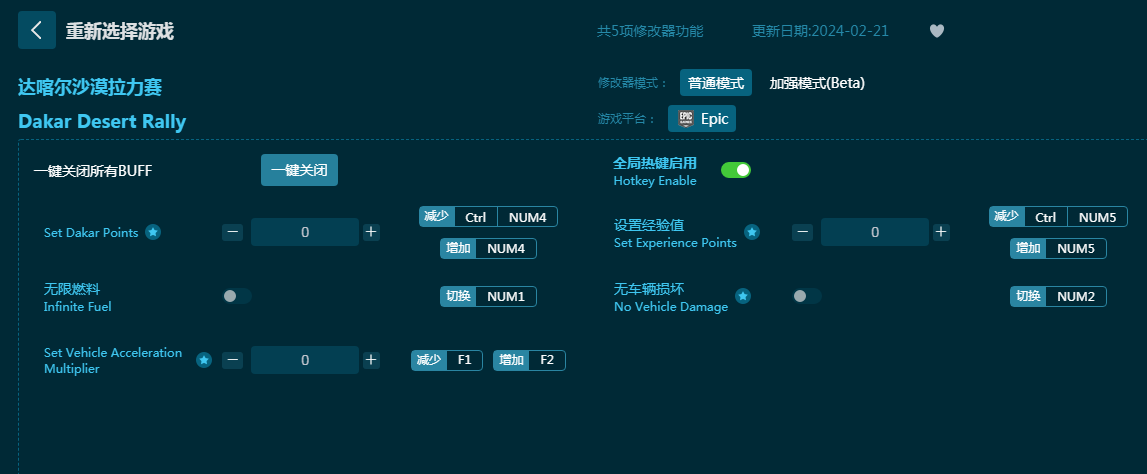Enable the Infinite Fuel toggle
Viewport: 1147px width, 474px height.
237,296
